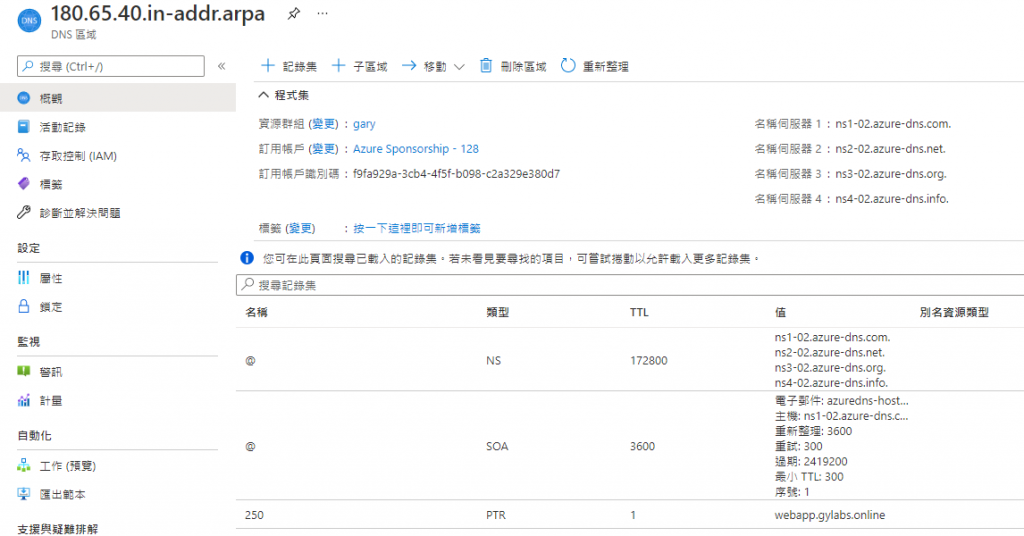Click the 172800 TTL value
Screen dimensions: 1024x536
648,360
